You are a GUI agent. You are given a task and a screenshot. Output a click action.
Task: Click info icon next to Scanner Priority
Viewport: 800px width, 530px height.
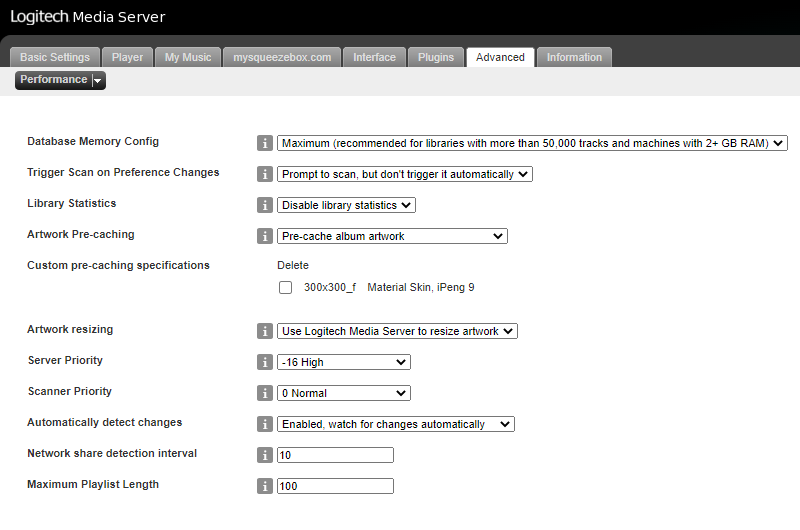[264, 393]
